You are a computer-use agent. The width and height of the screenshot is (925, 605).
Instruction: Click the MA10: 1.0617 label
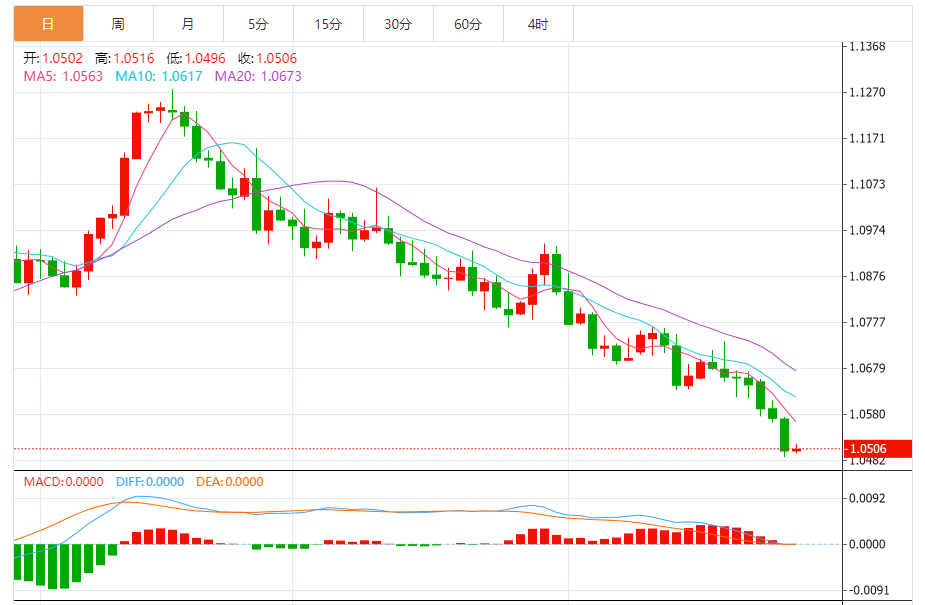pos(159,76)
